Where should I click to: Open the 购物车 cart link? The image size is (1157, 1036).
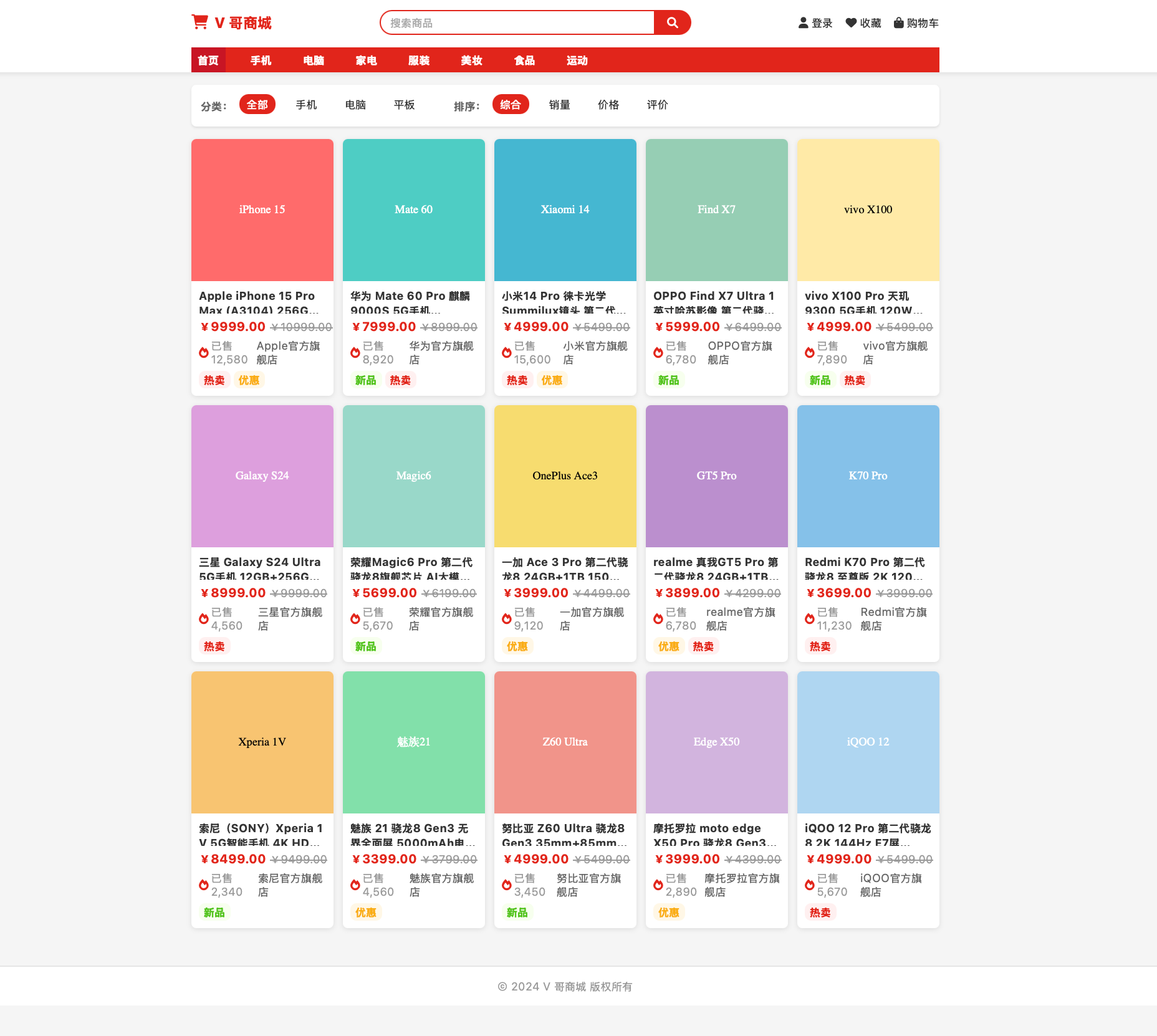[916, 23]
